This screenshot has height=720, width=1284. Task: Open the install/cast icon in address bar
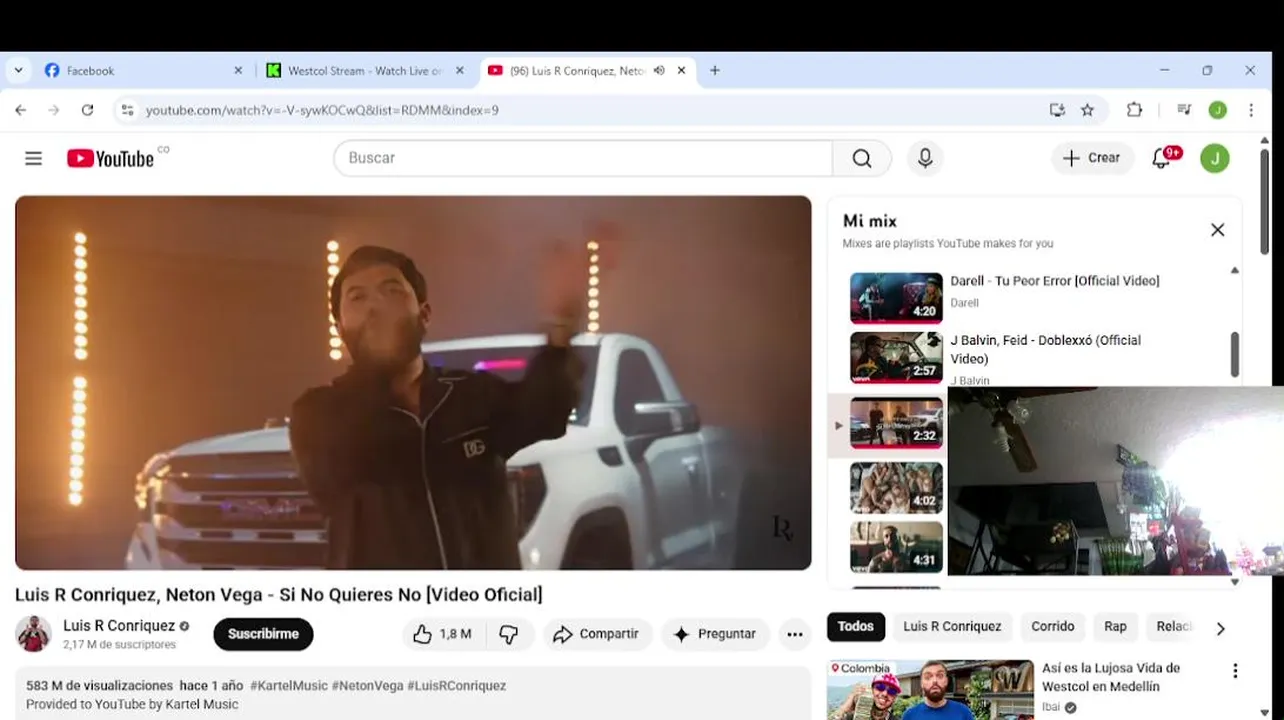(x=1057, y=110)
